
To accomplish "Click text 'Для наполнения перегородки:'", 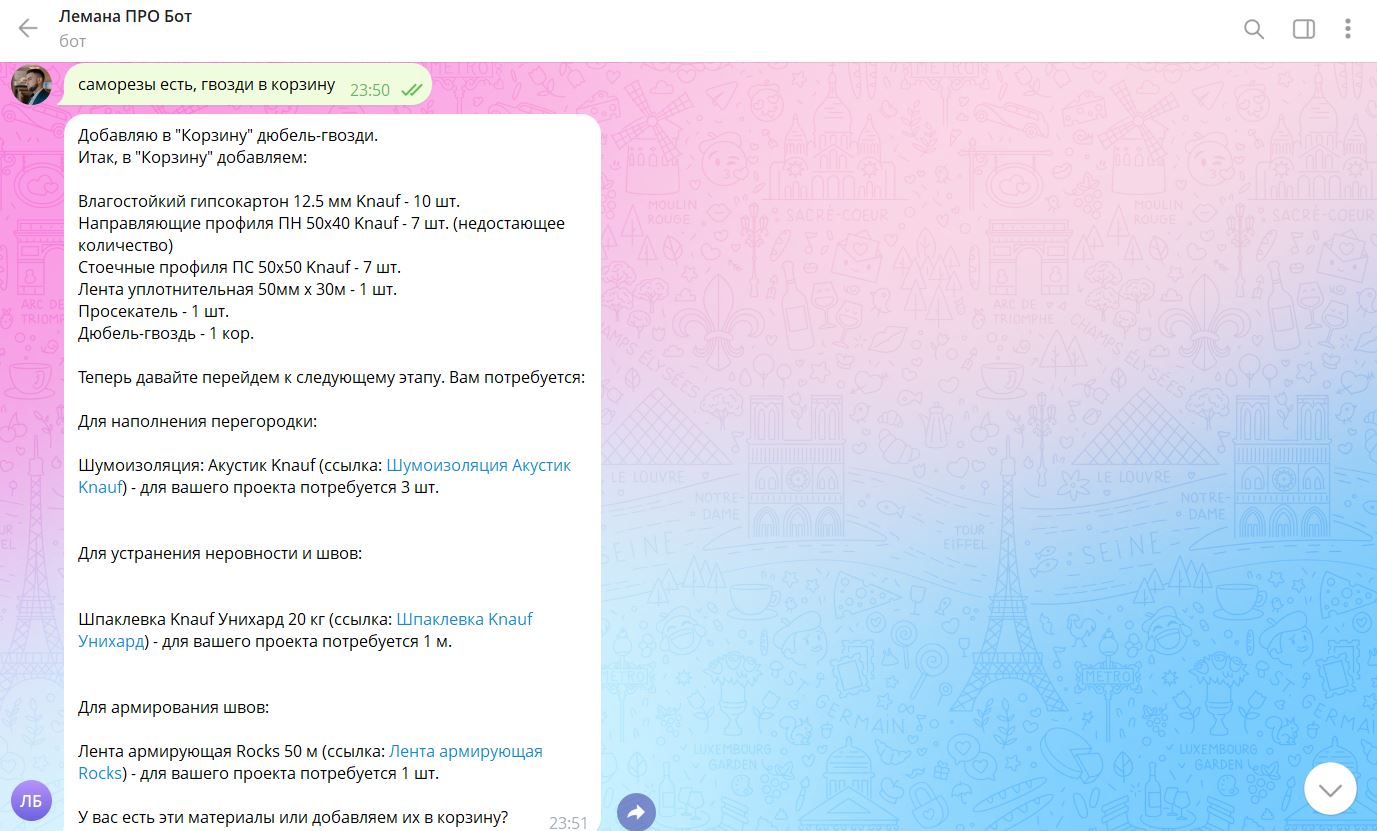I will pos(197,421).
